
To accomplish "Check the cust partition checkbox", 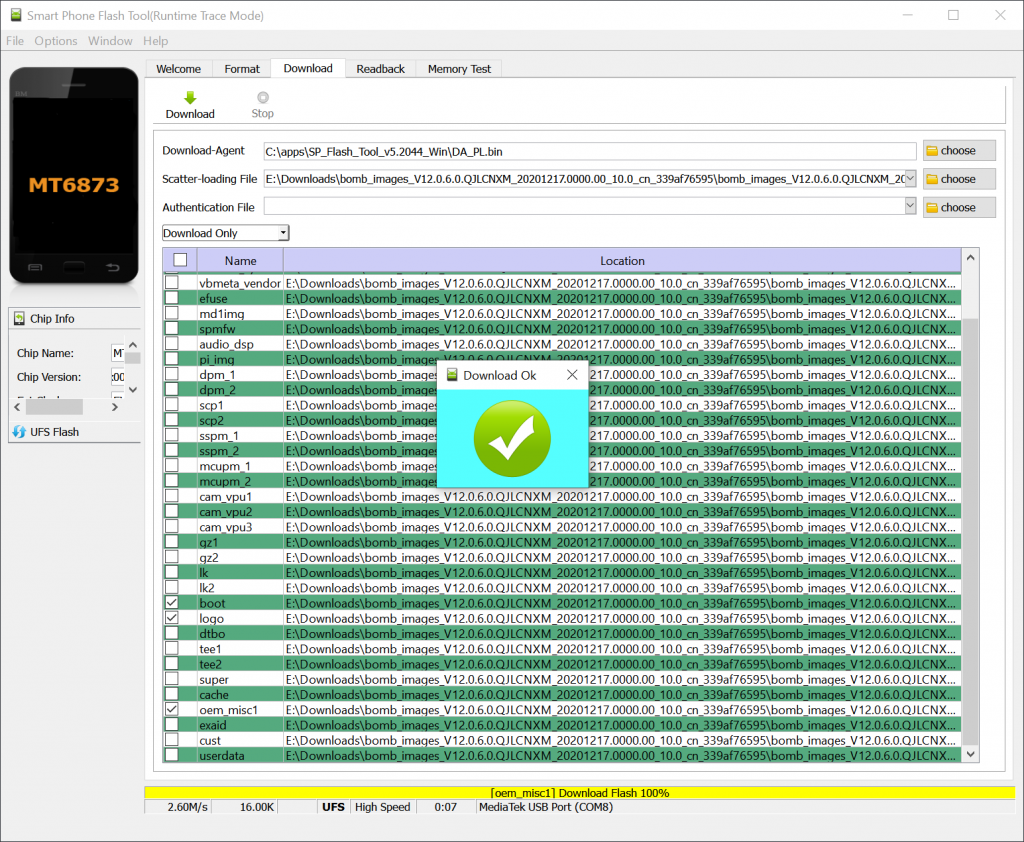I will coord(172,740).
